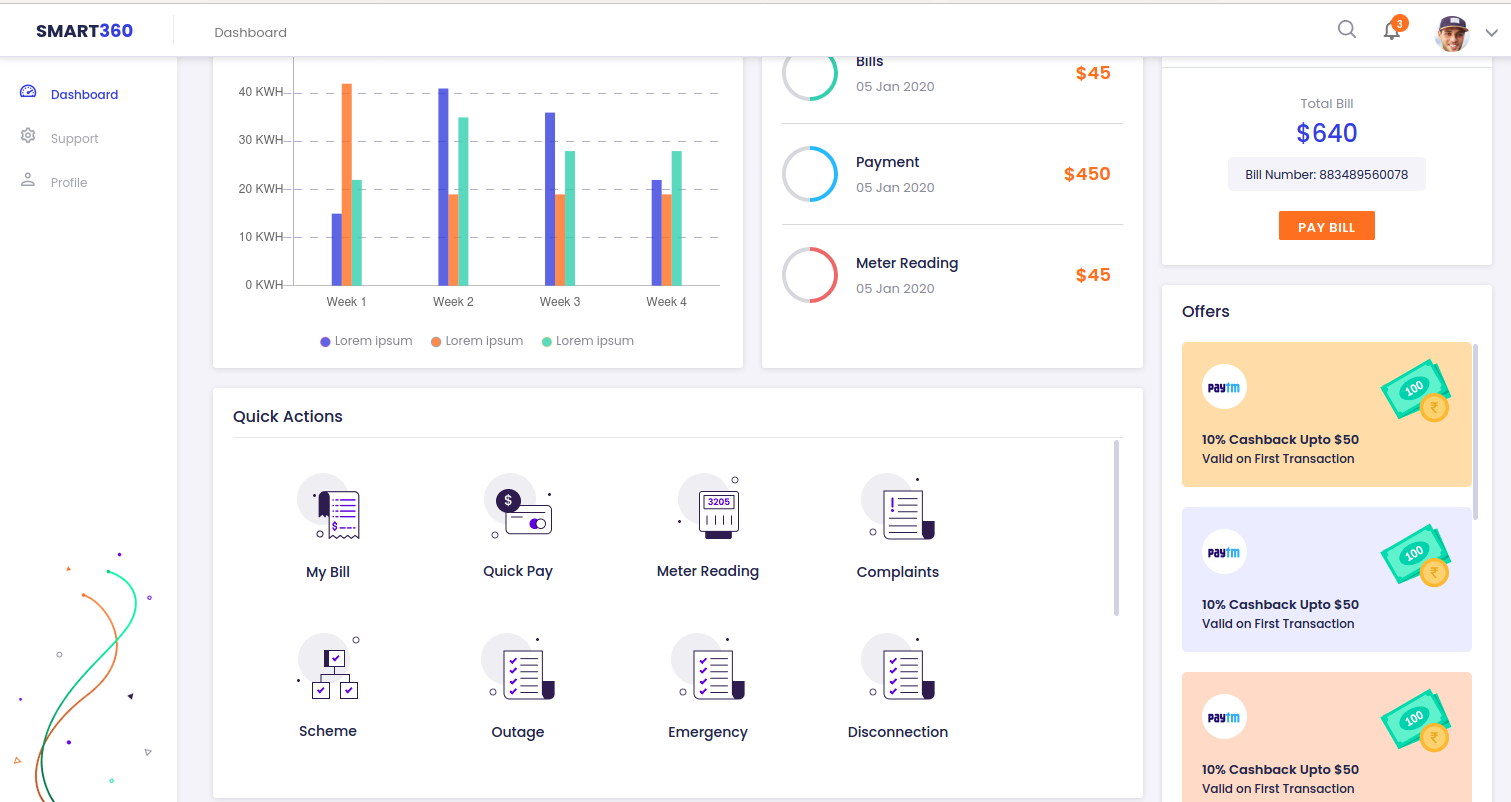Select the Meter Reading red progress ring
Viewport: 1511px width, 802px height.
pos(810,275)
